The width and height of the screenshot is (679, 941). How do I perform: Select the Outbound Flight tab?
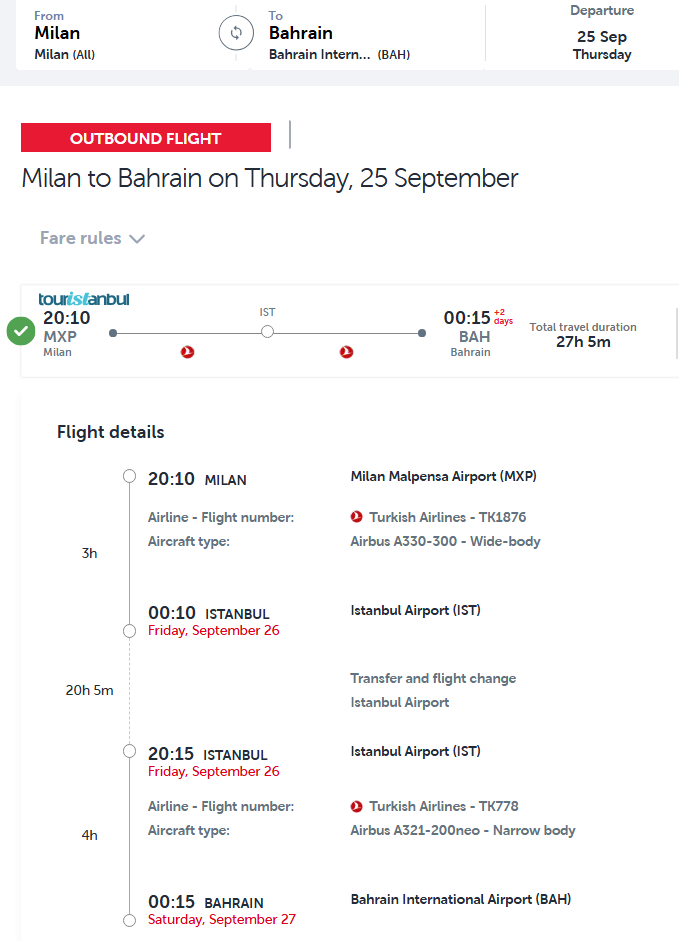point(146,138)
